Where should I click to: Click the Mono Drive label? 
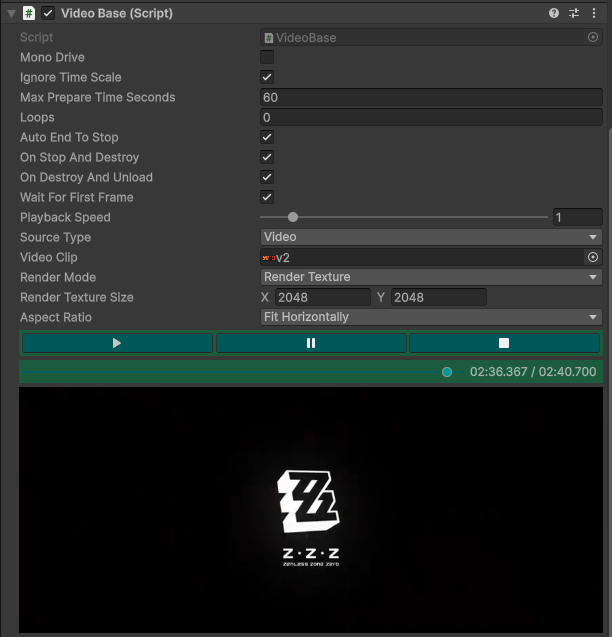coord(52,57)
